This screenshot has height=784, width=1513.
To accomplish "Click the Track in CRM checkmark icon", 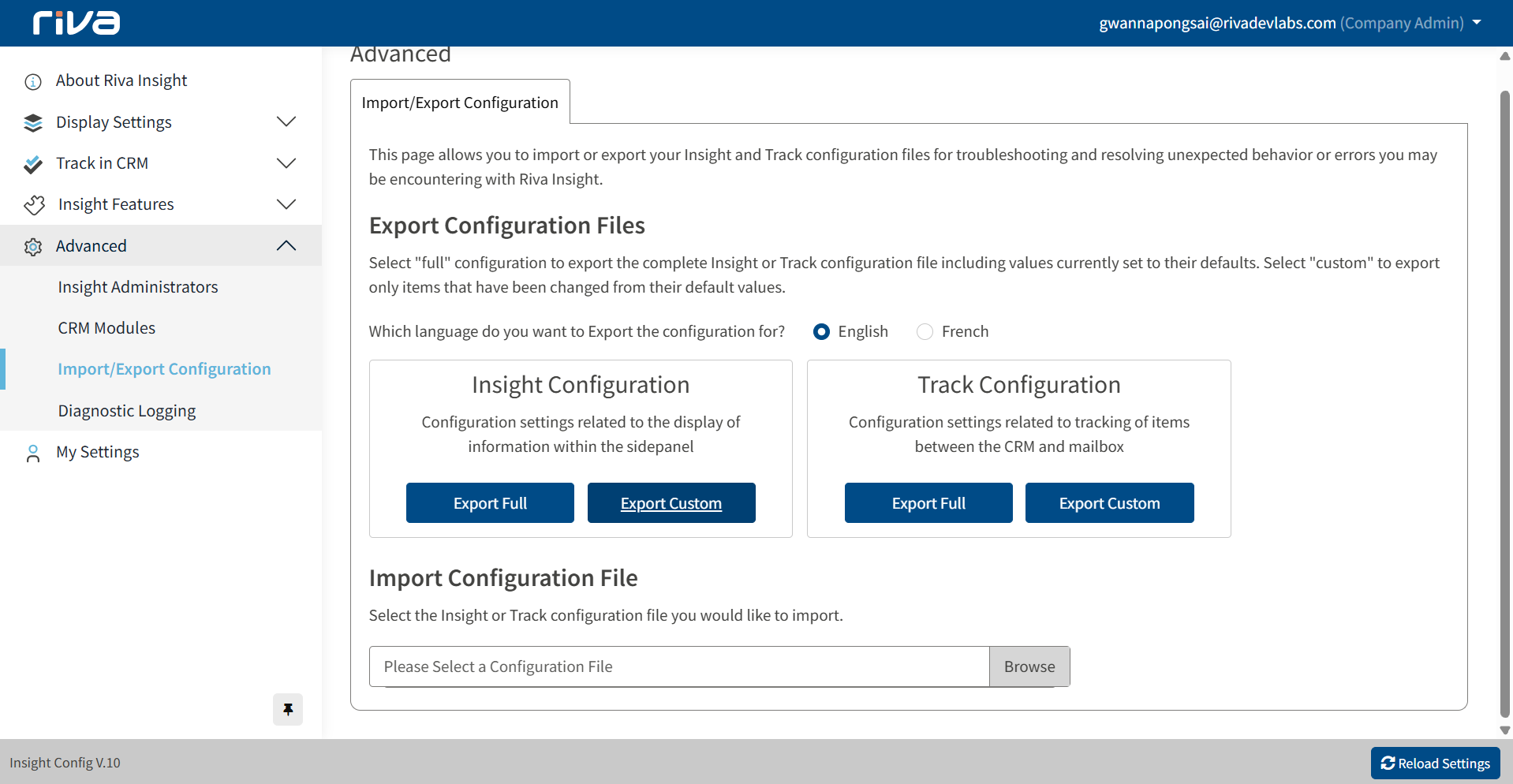I will (x=33, y=164).
